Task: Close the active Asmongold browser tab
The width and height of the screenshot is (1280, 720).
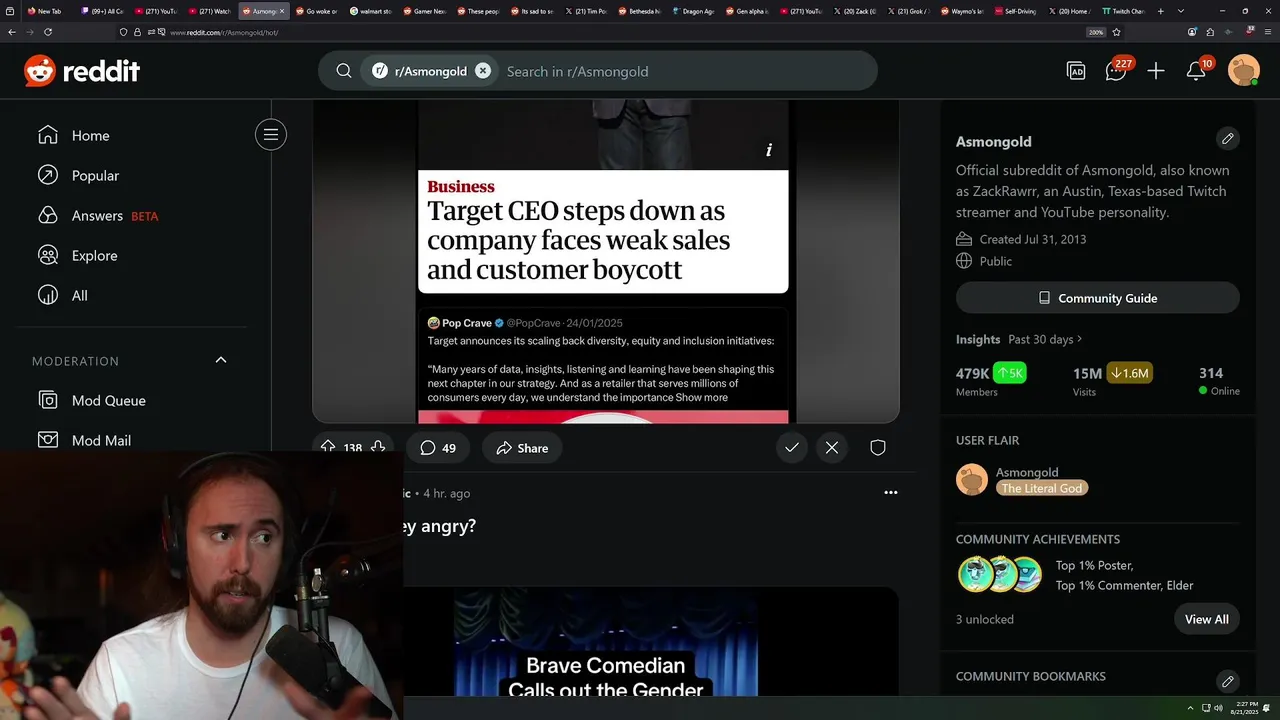Action: pyautogui.click(x=282, y=11)
